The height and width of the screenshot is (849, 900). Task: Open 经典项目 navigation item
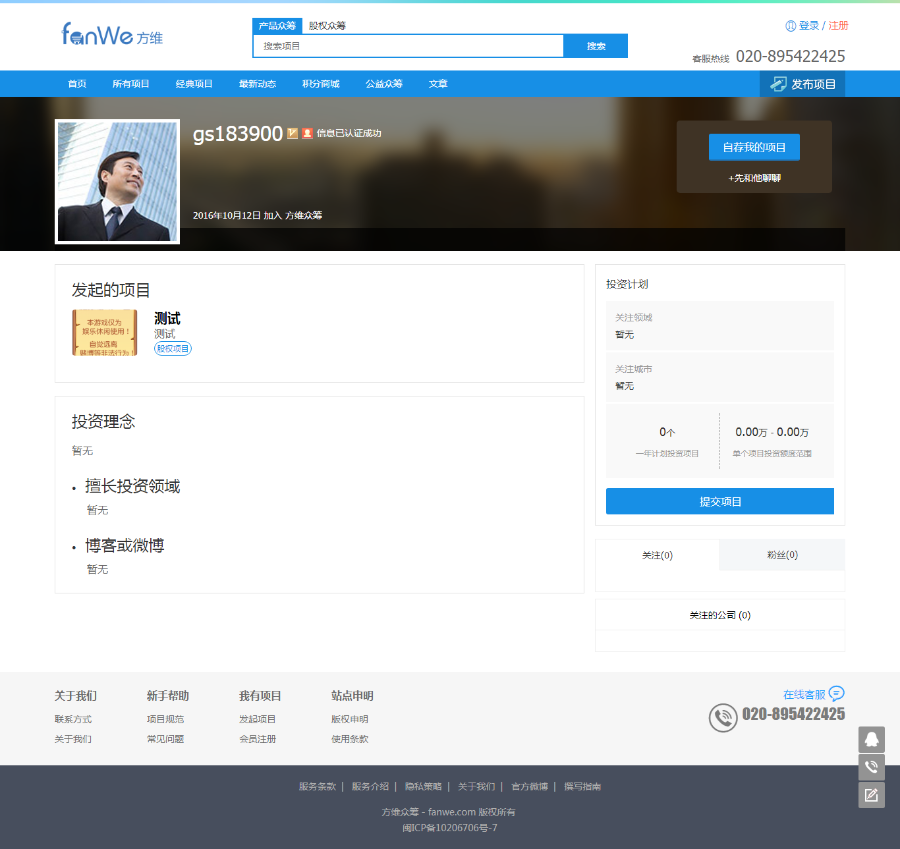pyautogui.click(x=194, y=84)
